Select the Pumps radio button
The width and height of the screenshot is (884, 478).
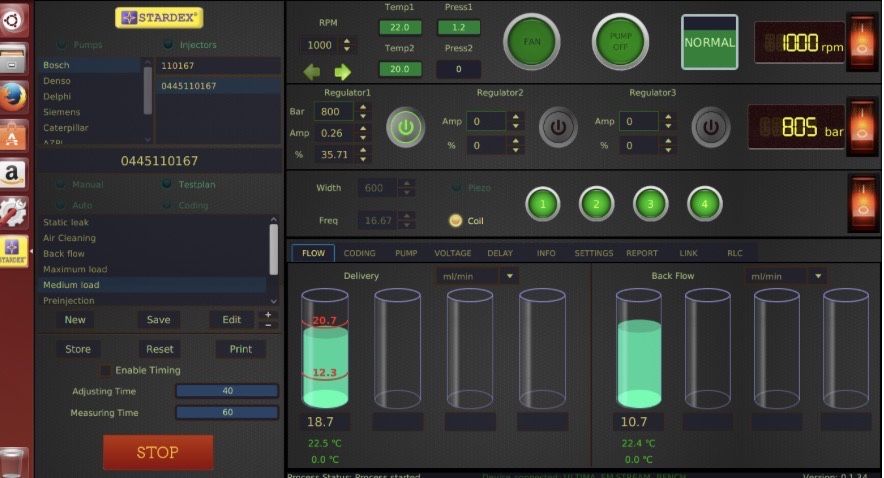62,45
